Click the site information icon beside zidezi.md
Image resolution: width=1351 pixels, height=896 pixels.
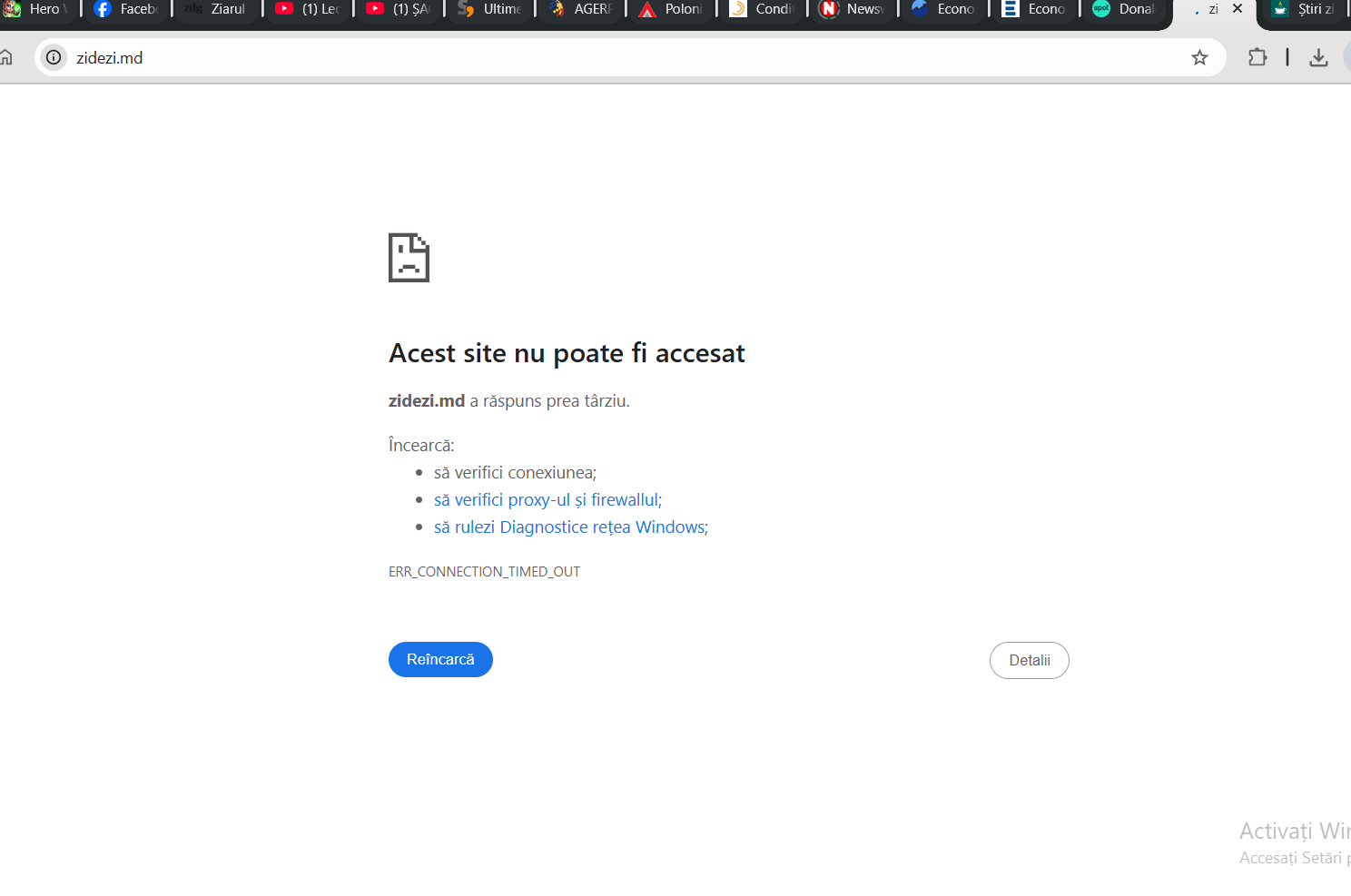pos(54,57)
